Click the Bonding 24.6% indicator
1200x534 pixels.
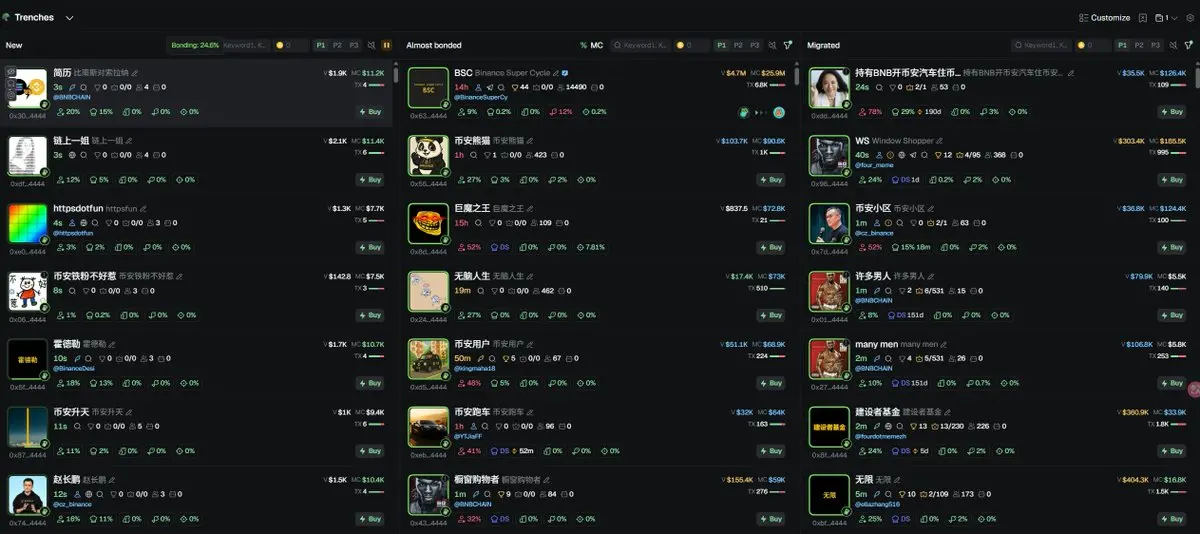coord(195,45)
